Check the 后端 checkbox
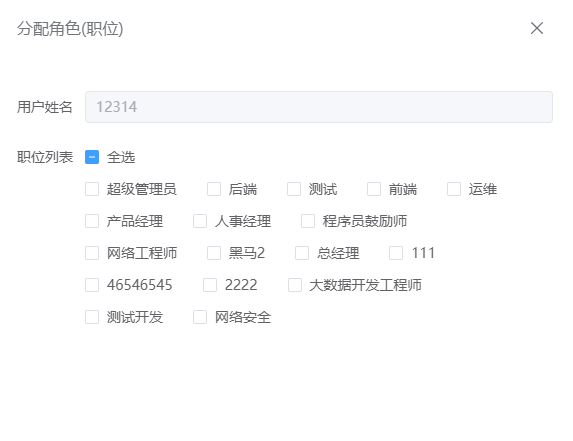Viewport: 573px width, 441px height. pos(214,189)
